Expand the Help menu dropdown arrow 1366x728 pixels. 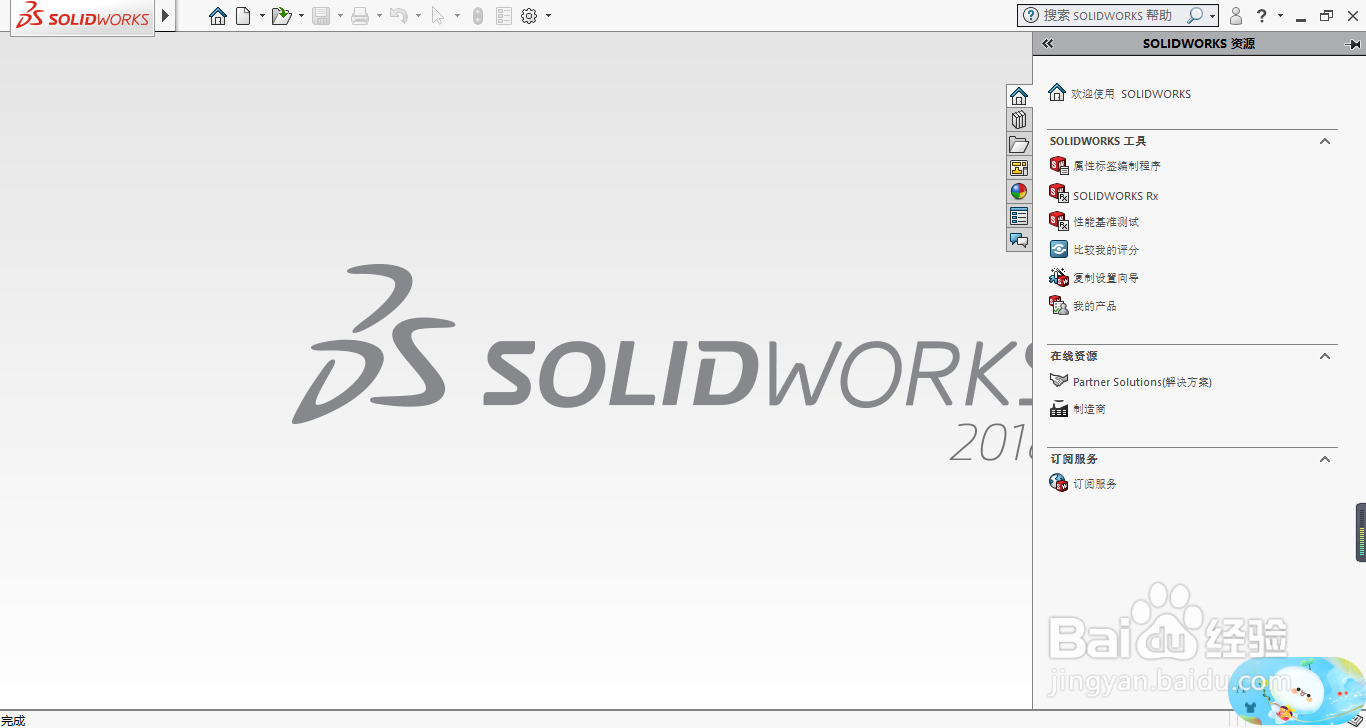click(1280, 16)
